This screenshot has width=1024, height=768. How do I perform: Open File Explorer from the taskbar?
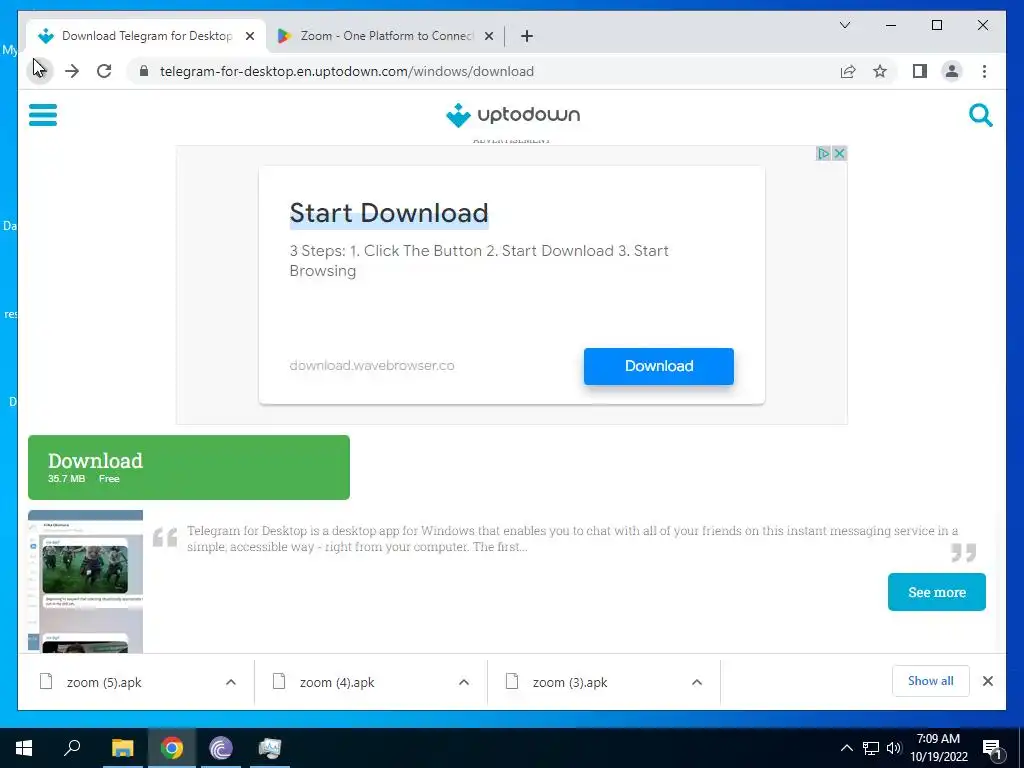click(x=122, y=748)
